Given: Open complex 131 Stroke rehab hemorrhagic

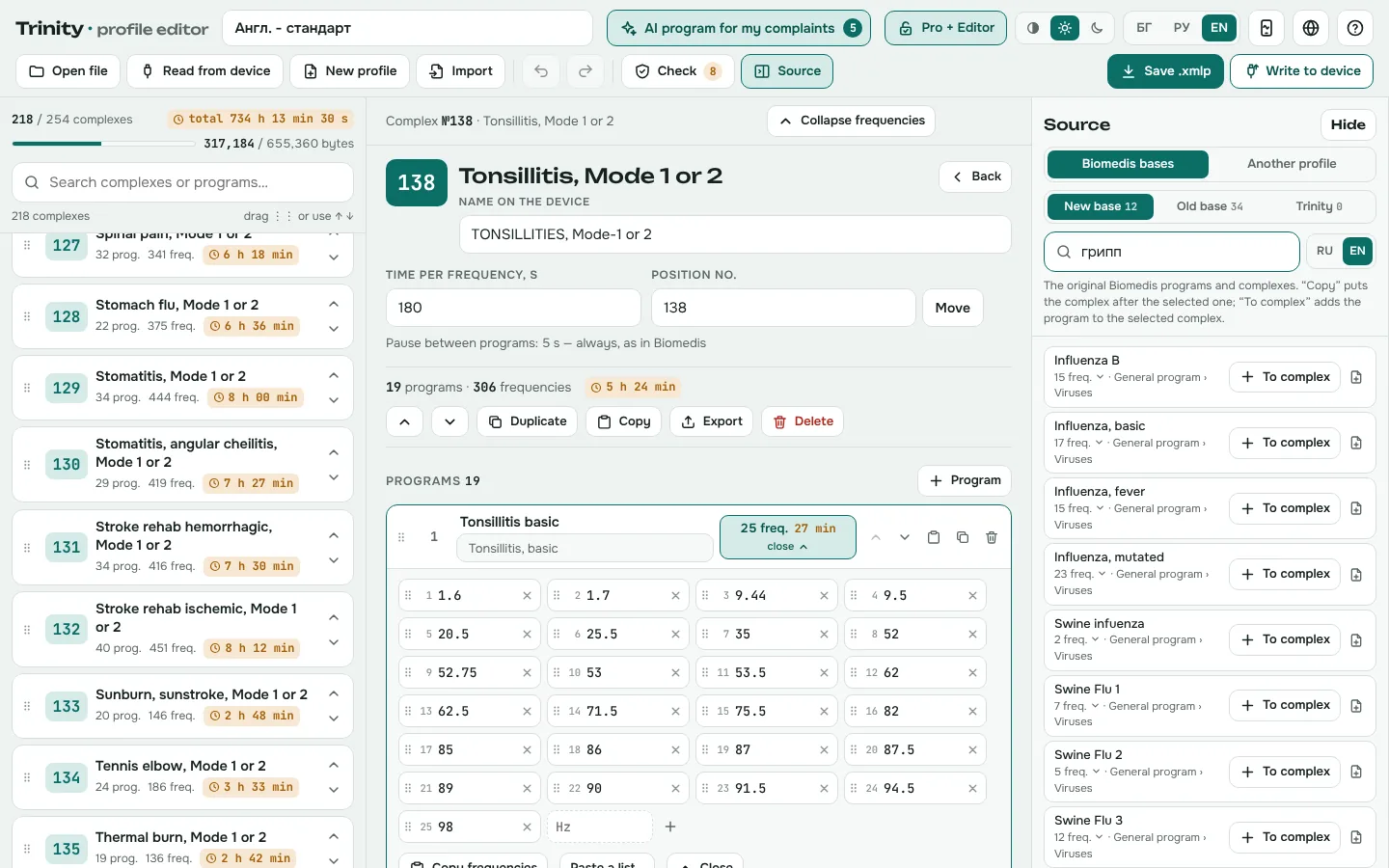Looking at the screenshot, I should [x=183, y=546].
